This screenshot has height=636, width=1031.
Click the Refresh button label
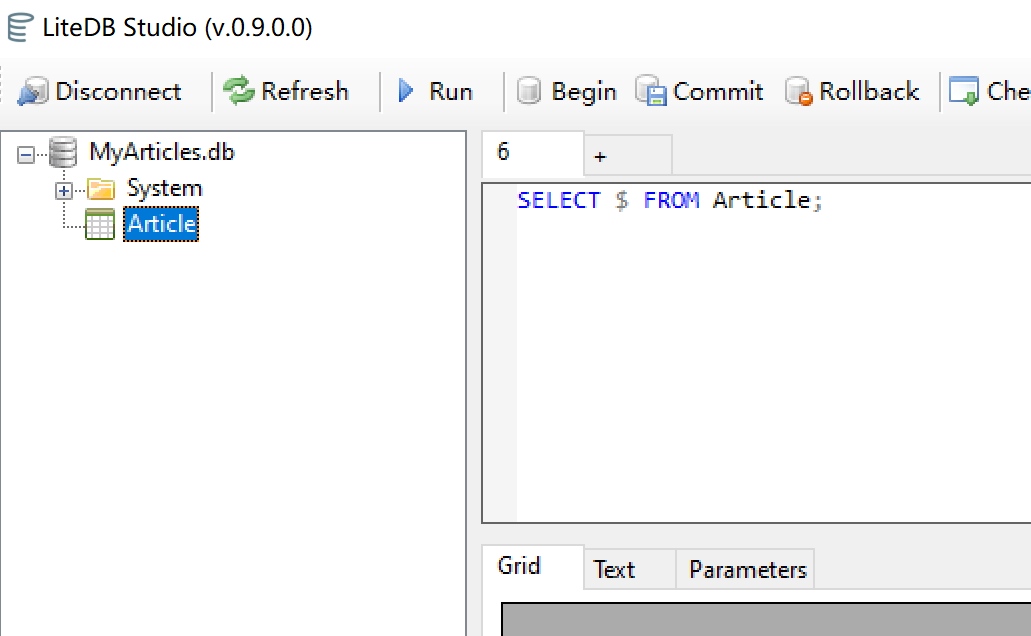(305, 91)
